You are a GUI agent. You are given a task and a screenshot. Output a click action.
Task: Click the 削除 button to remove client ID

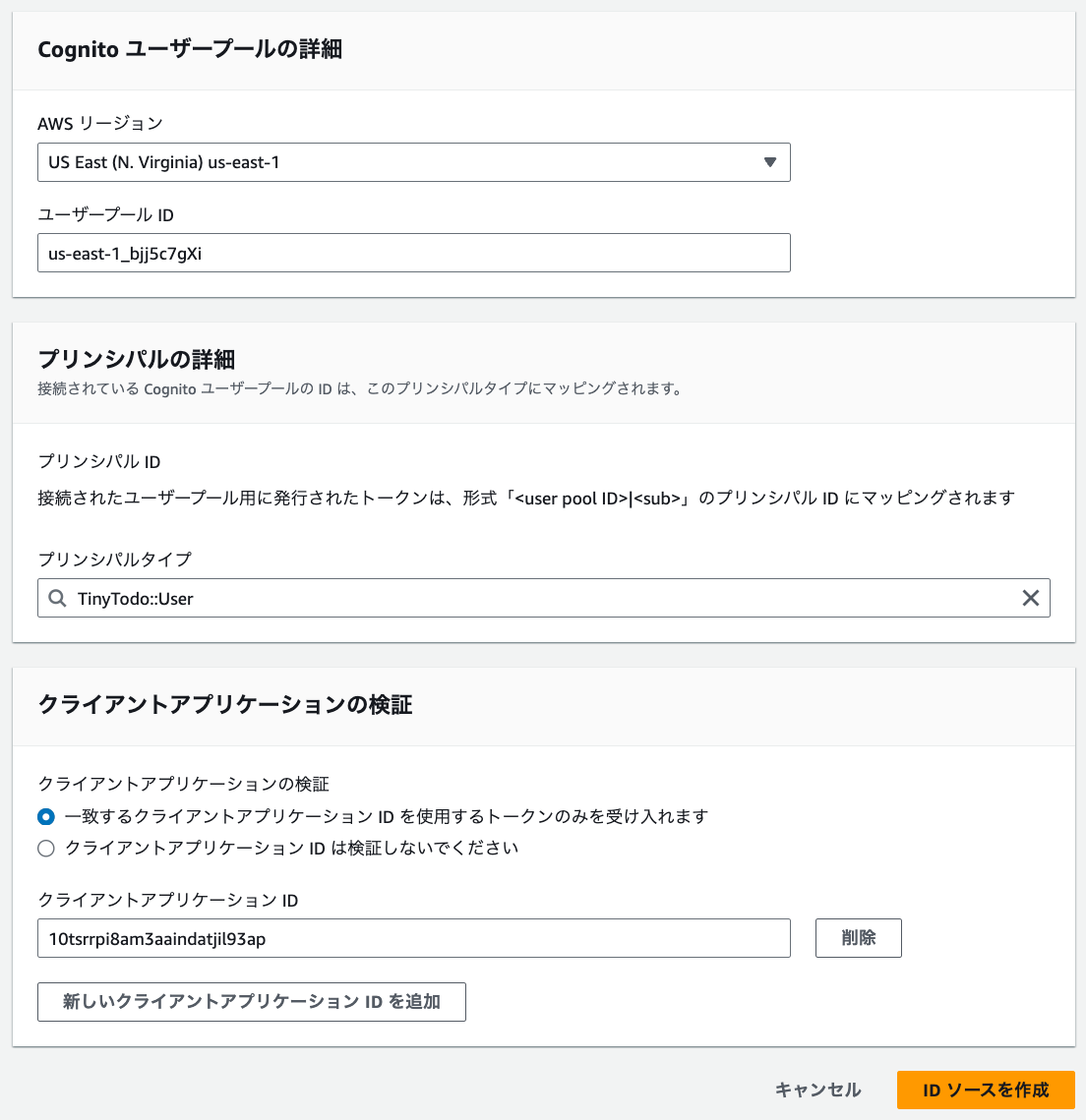858,938
